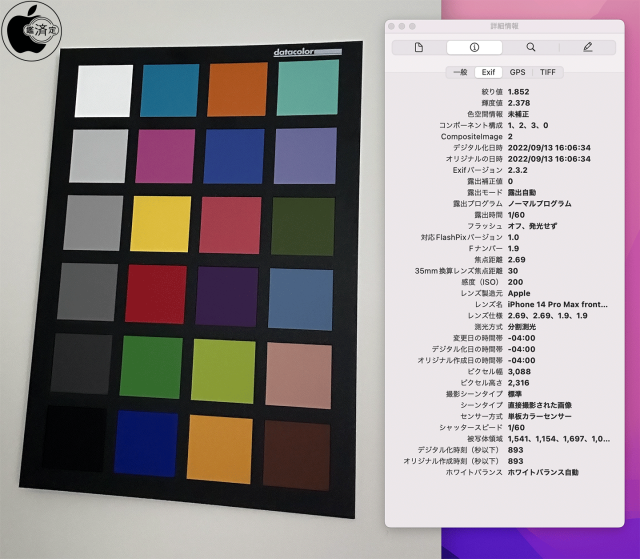This screenshot has width=640, height=559.
Task: Open the general file info document icon
Action: (418, 47)
